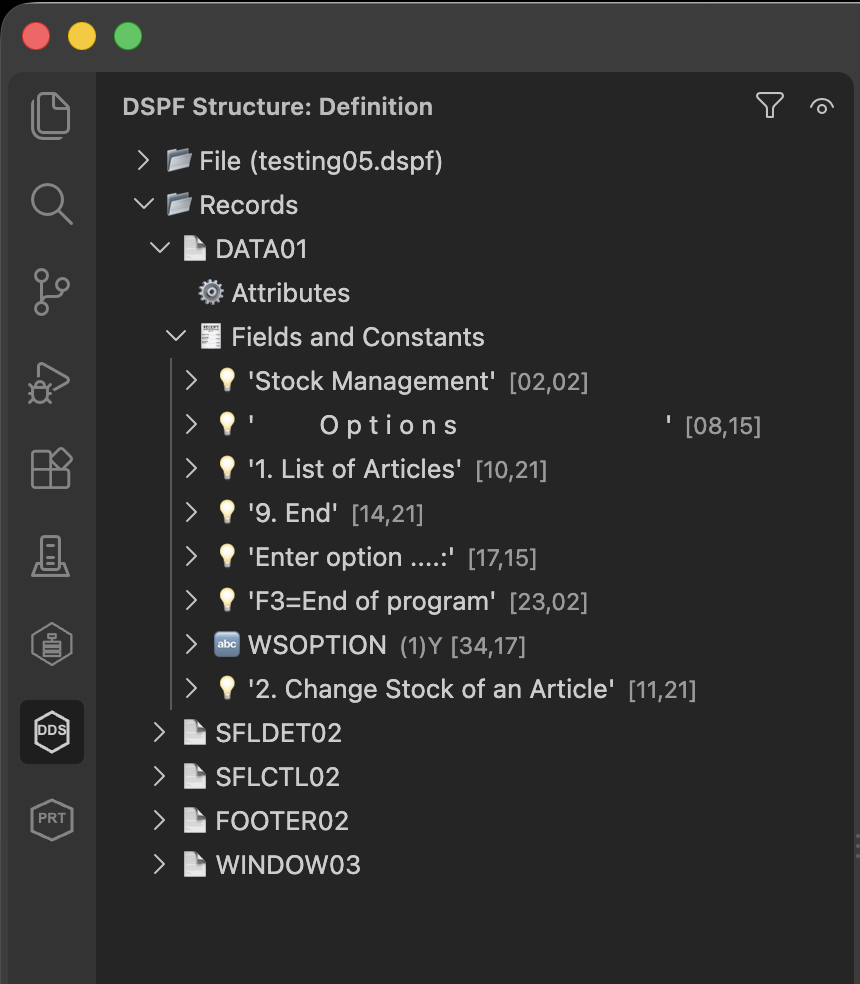The width and height of the screenshot is (860, 984).
Task: Click the filter funnel icon
Action: pos(770,105)
